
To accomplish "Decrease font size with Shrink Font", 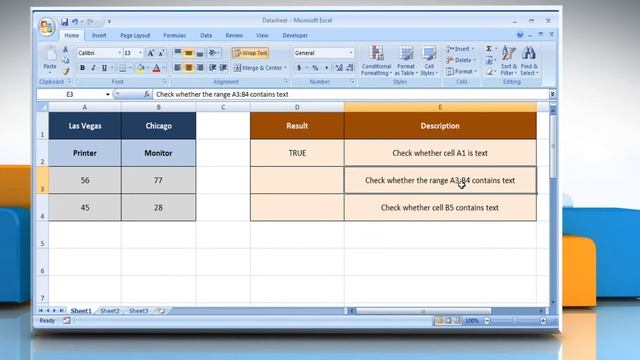I will [x=161, y=53].
